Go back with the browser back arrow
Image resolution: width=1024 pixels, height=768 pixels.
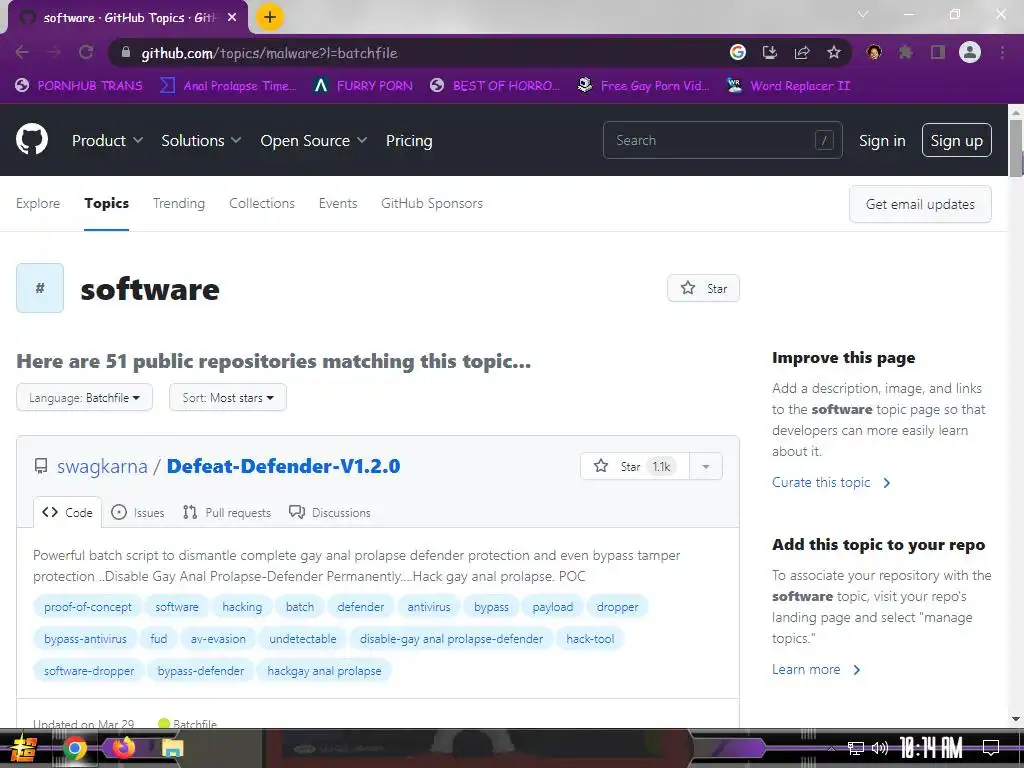[22, 52]
